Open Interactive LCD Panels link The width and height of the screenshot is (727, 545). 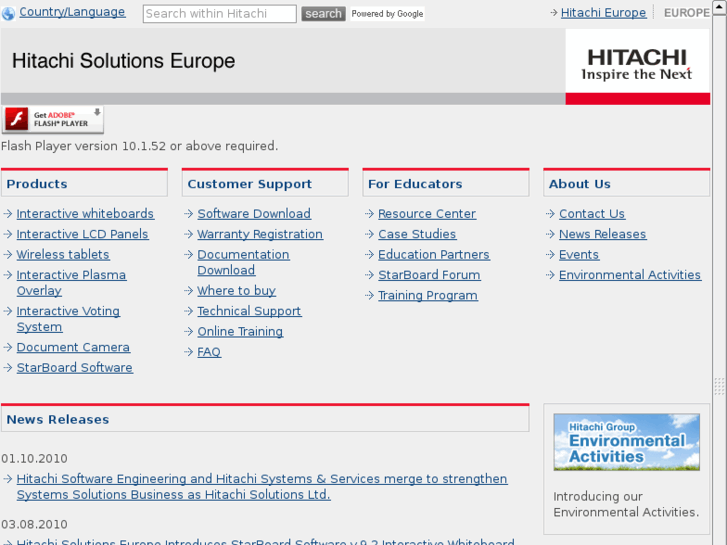click(83, 234)
